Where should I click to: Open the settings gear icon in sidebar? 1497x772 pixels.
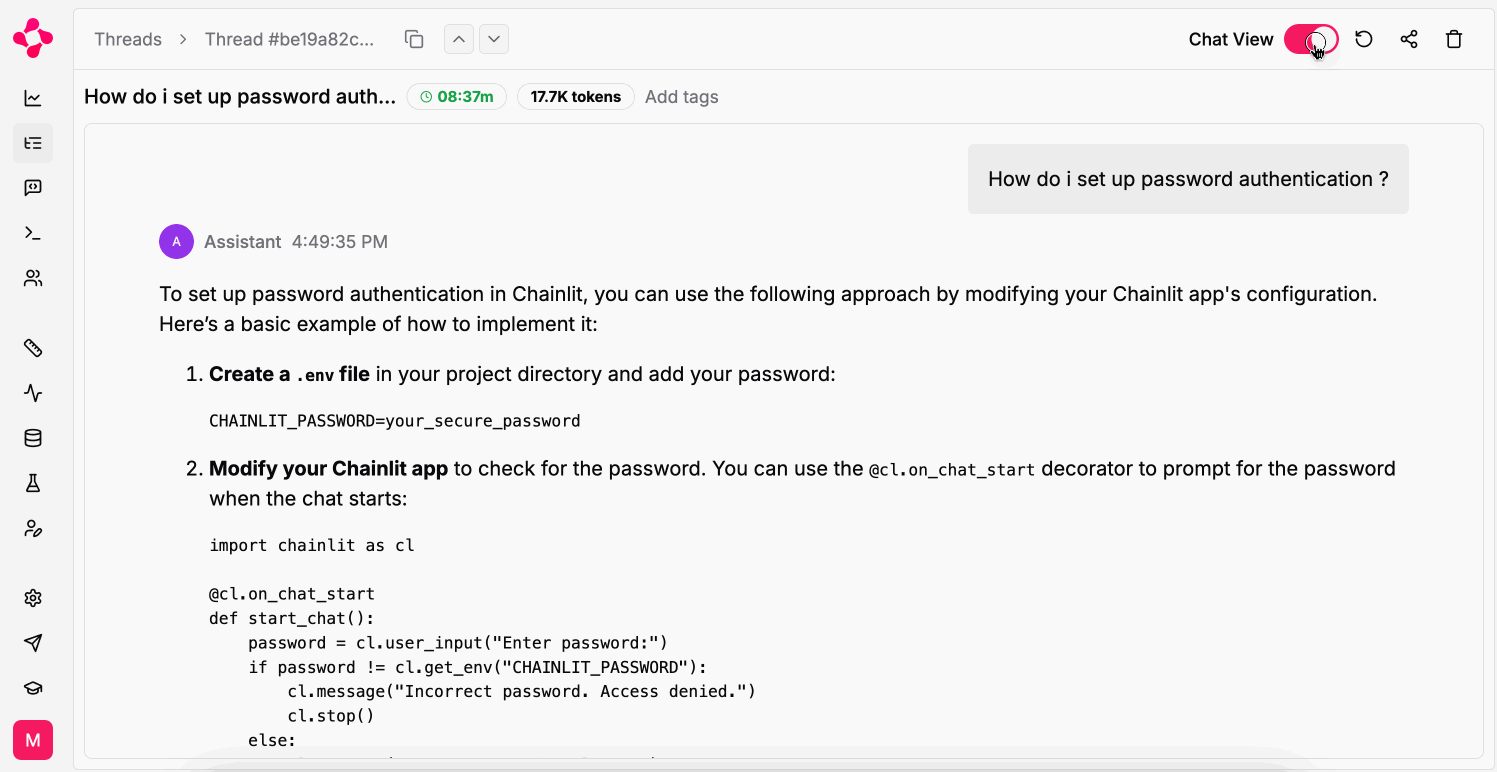(33, 598)
